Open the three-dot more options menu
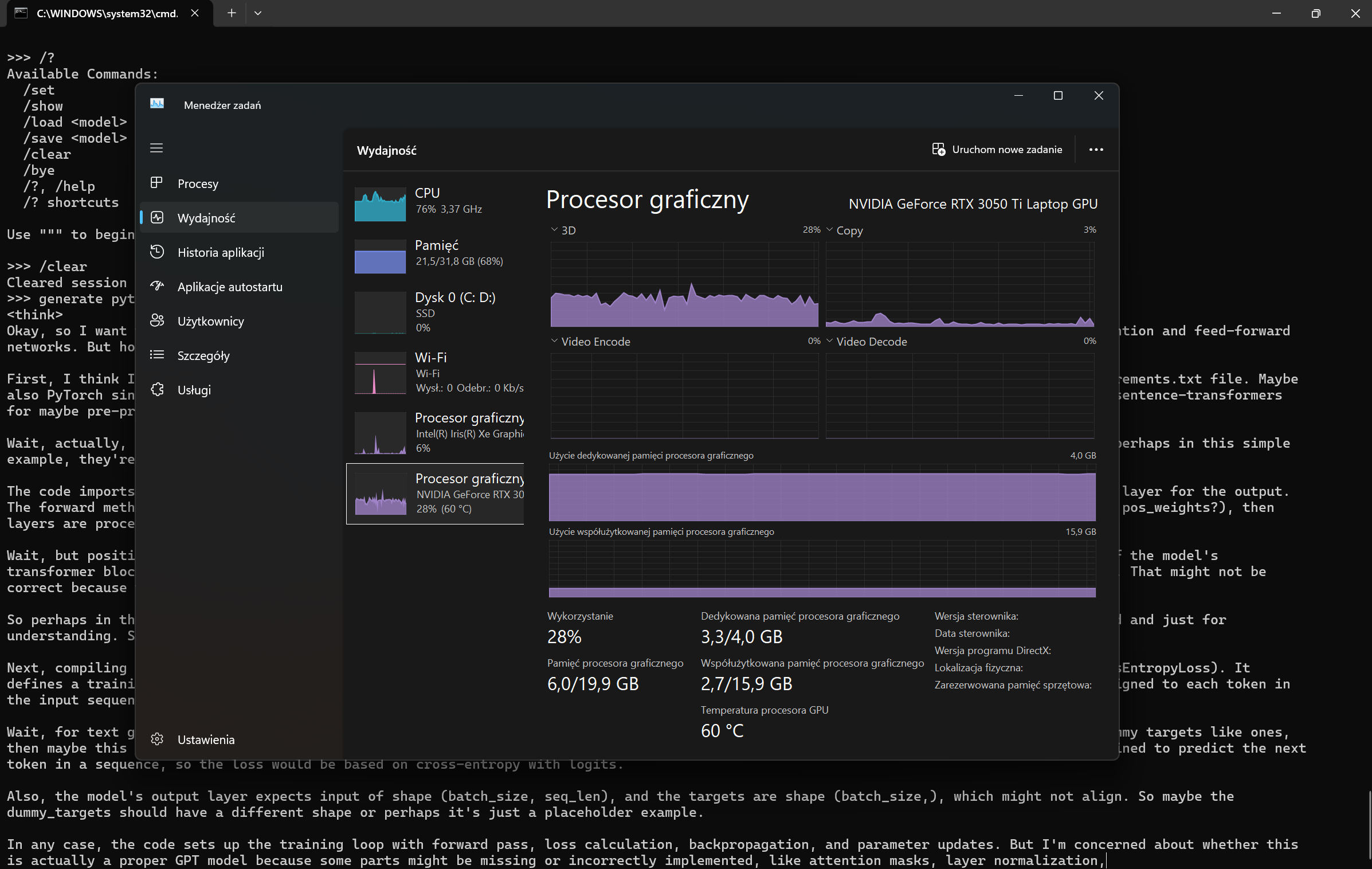The image size is (1372, 869). pyautogui.click(x=1096, y=150)
